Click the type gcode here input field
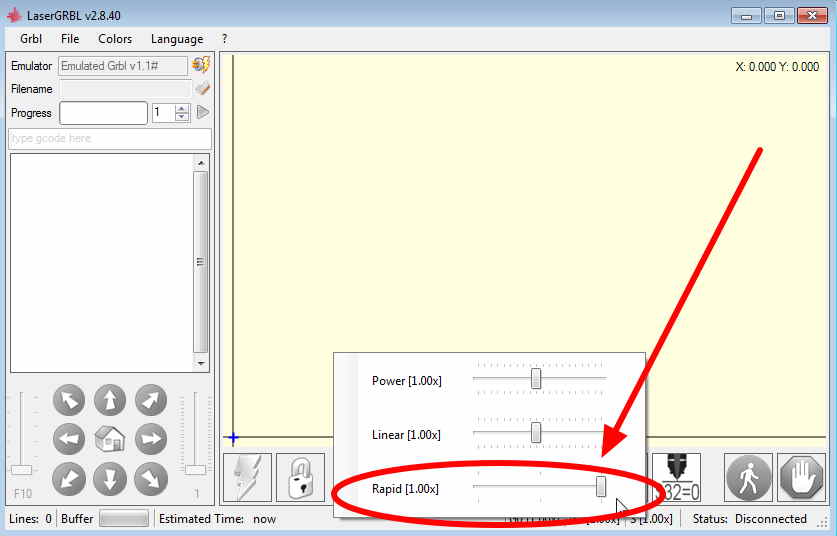The height and width of the screenshot is (536, 837). pos(110,138)
